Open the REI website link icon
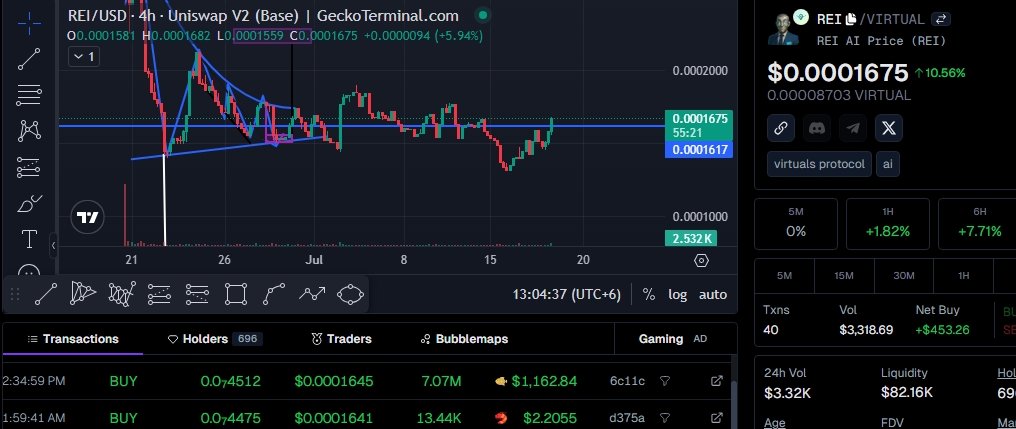Viewport: 1016px width, 429px height. pos(781,128)
